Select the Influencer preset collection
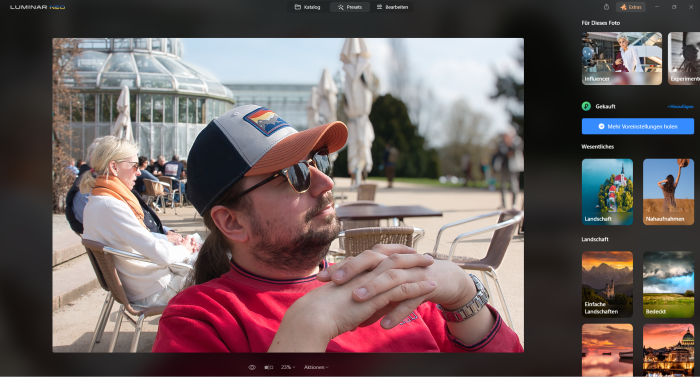 pos(622,58)
